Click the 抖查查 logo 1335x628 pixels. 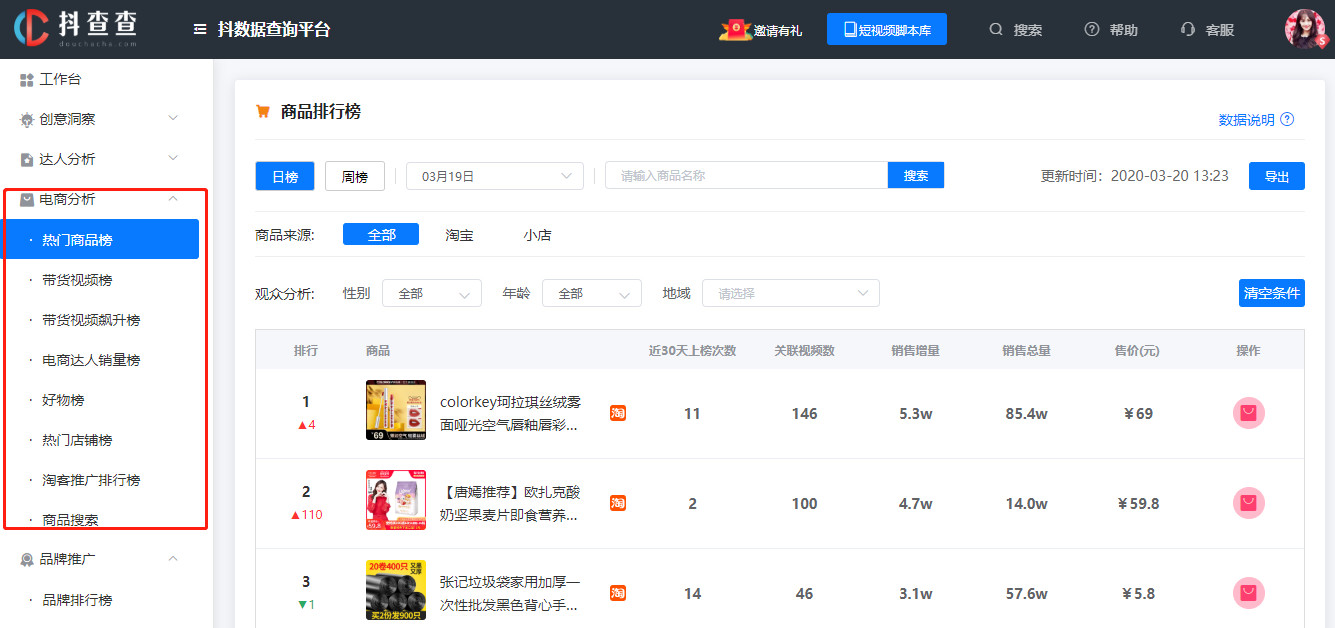pos(76,28)
